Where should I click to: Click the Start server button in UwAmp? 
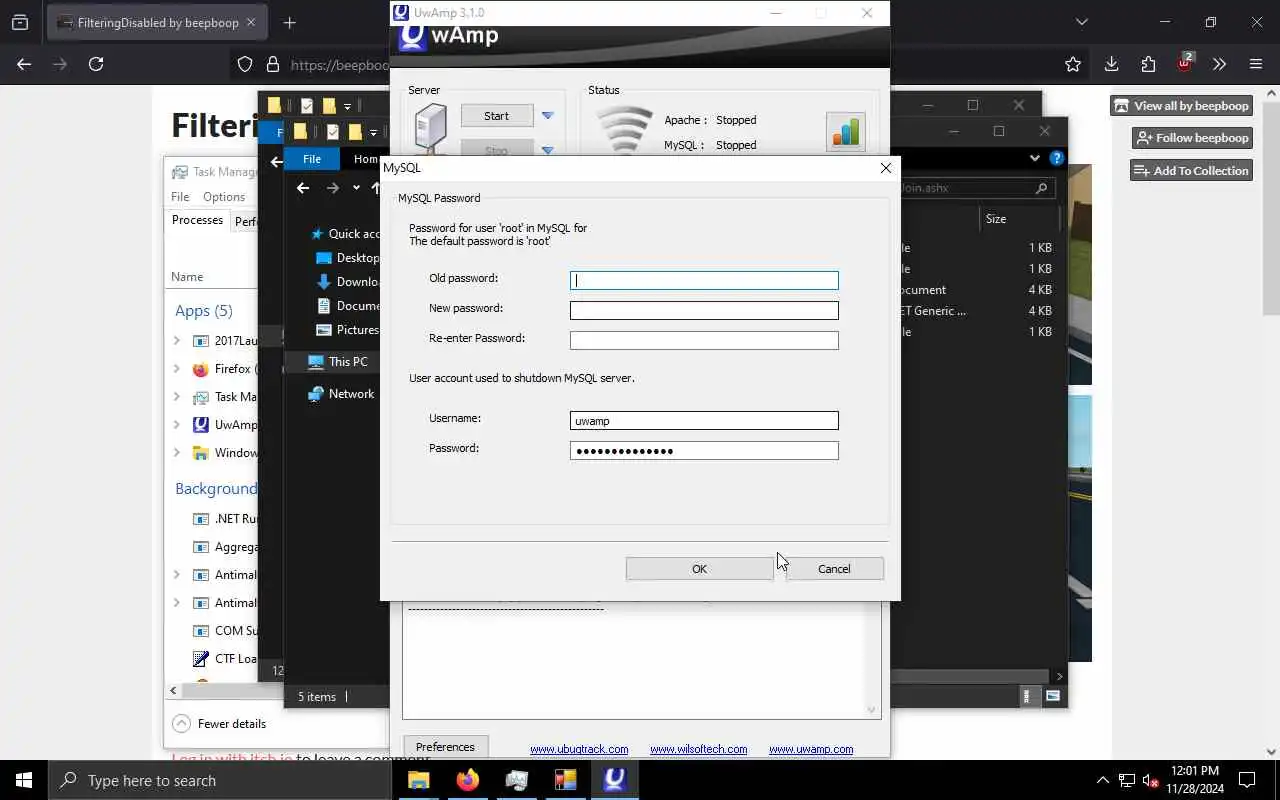pos(497,116)
